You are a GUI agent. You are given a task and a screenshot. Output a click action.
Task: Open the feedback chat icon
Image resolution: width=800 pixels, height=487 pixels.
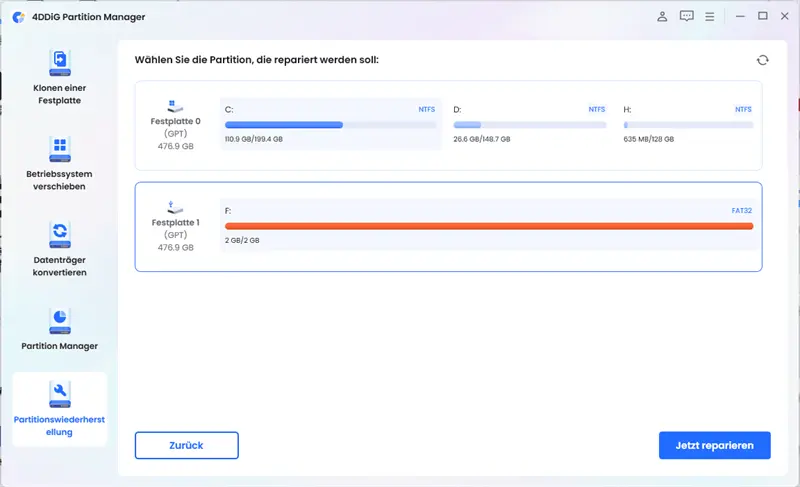tap(687, 16)
